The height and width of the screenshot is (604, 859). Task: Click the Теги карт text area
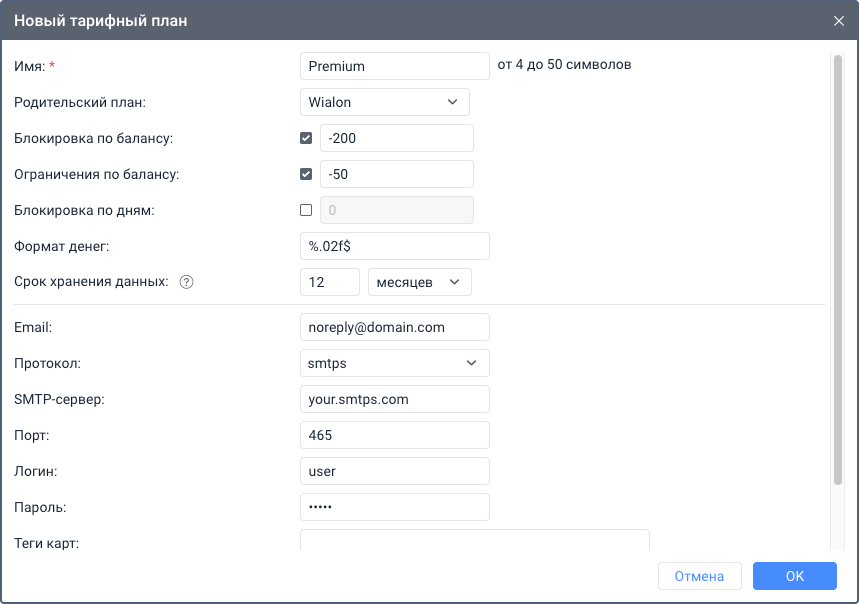(474, 540)
